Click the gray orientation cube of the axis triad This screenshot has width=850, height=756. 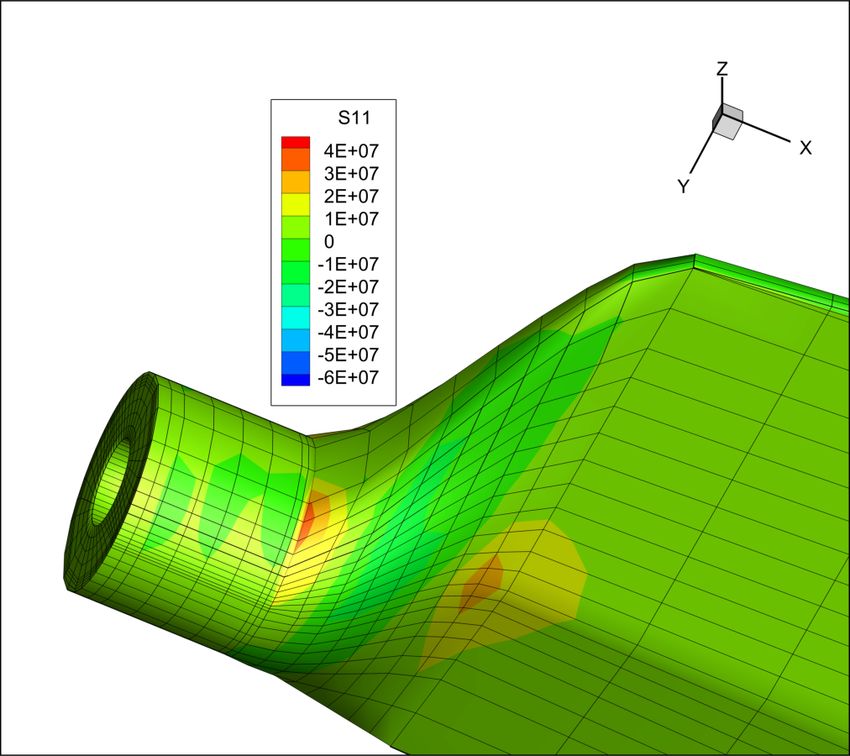tap(727, 122)
